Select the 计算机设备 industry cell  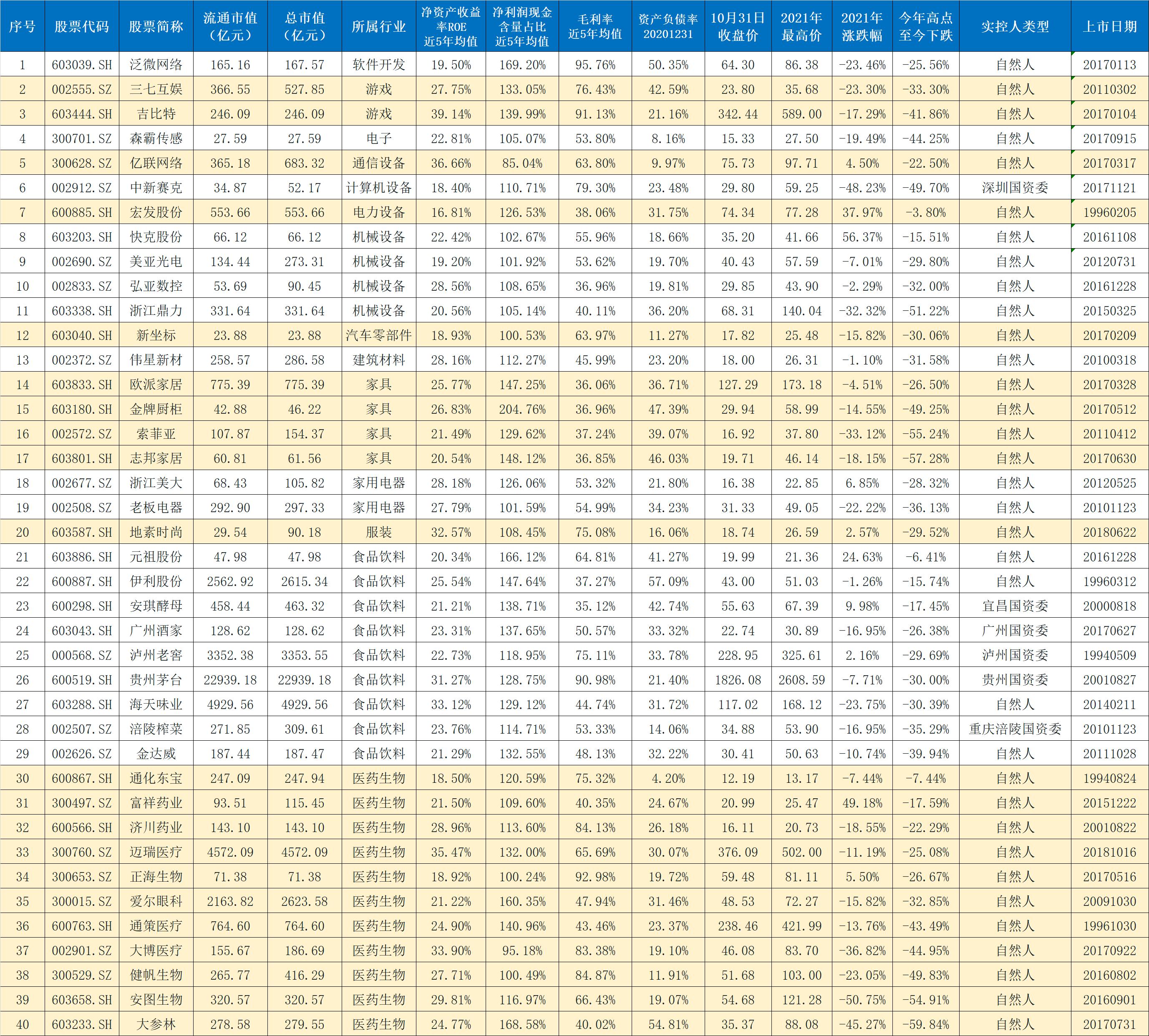point(379,188)
